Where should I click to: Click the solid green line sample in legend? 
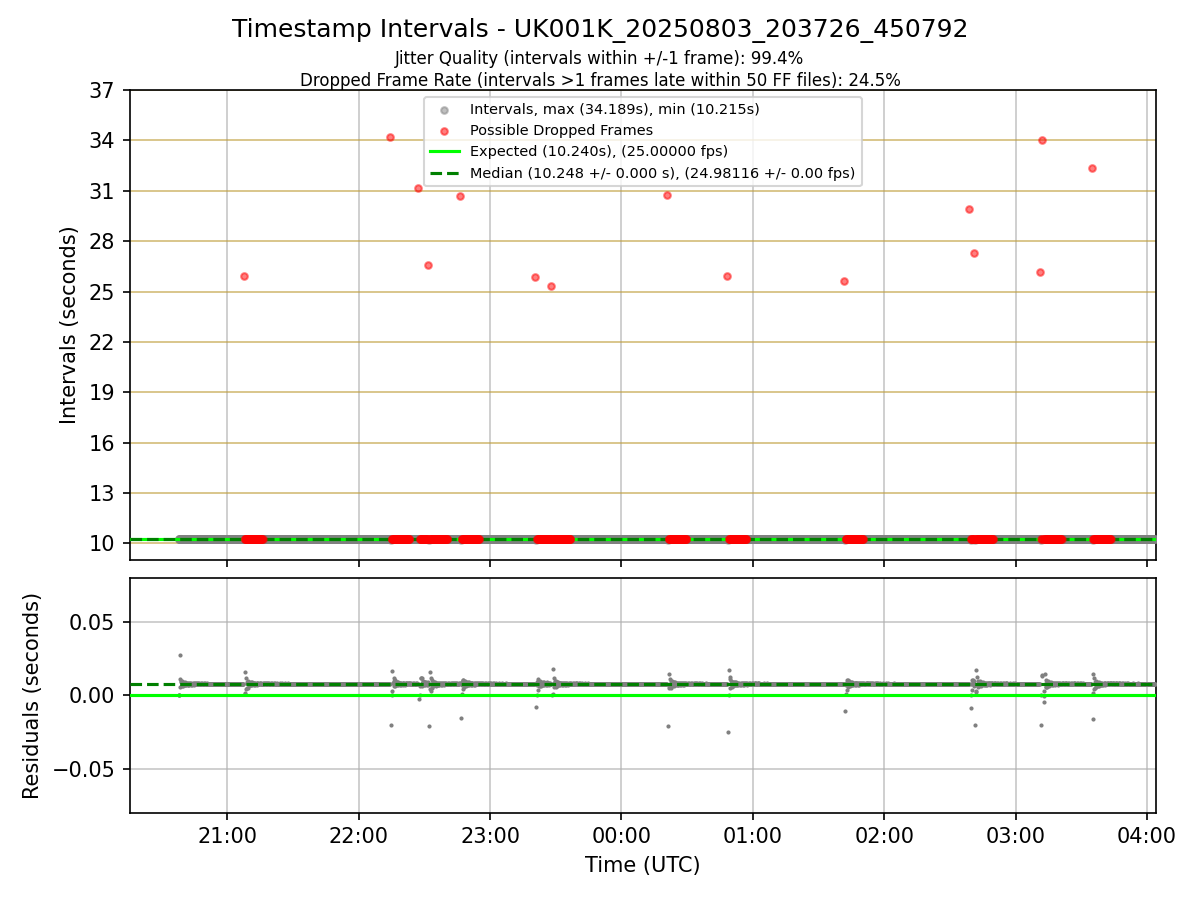click(x=445, y=152)
